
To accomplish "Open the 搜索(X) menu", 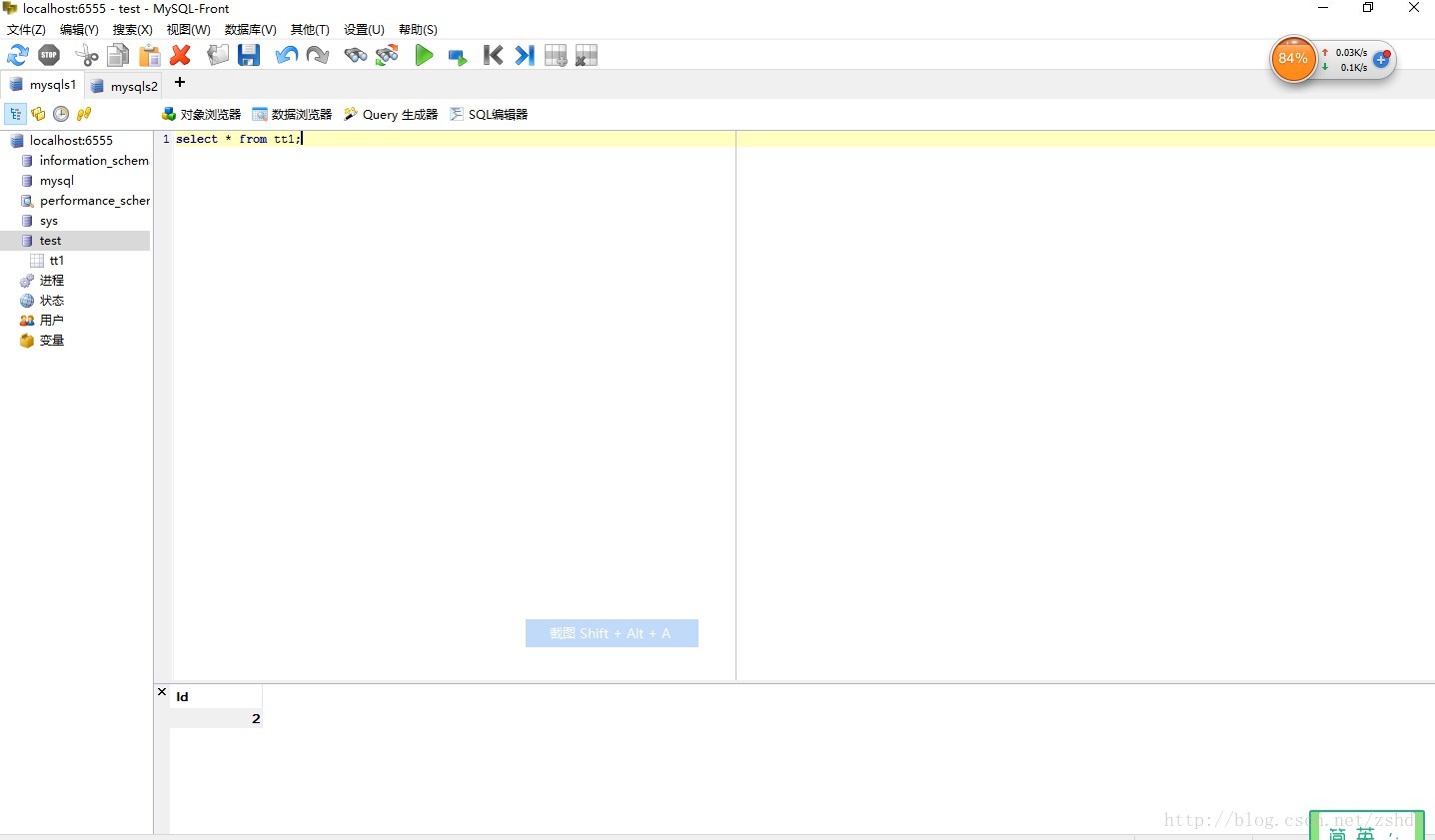I will 133,30.
